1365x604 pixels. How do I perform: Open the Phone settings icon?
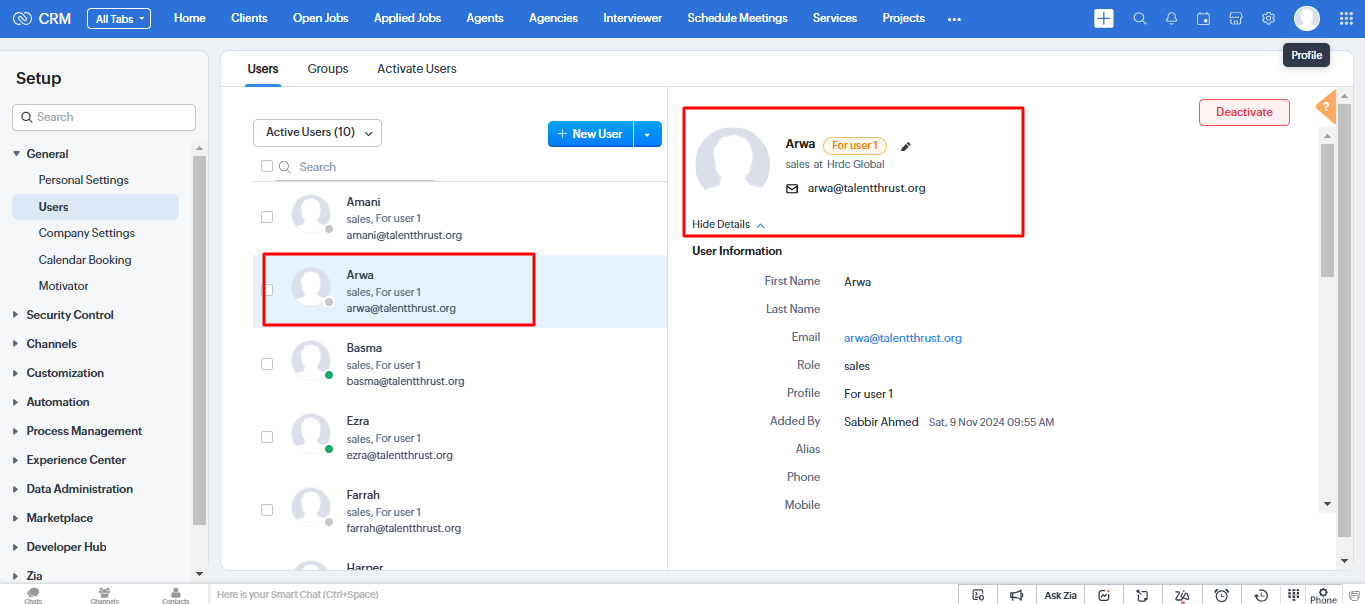pyautogui.click(x=1323, y=594)
